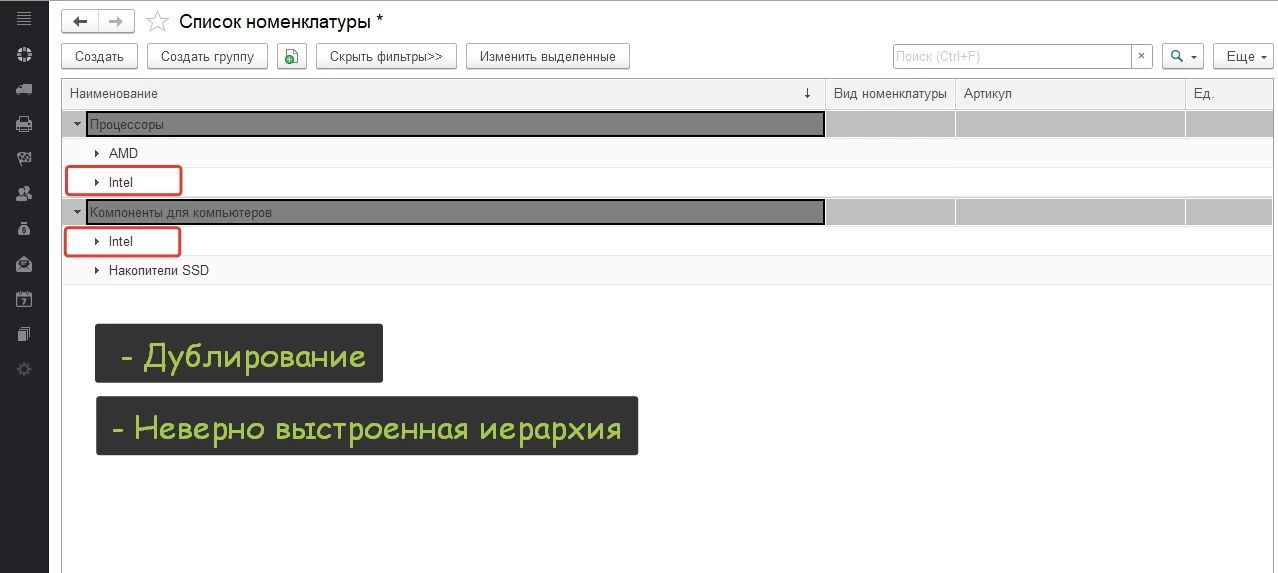The height and width of the screenshot is (573, 1278).
Task: Click the Создать группу button
Action: [x=207, y=57]
